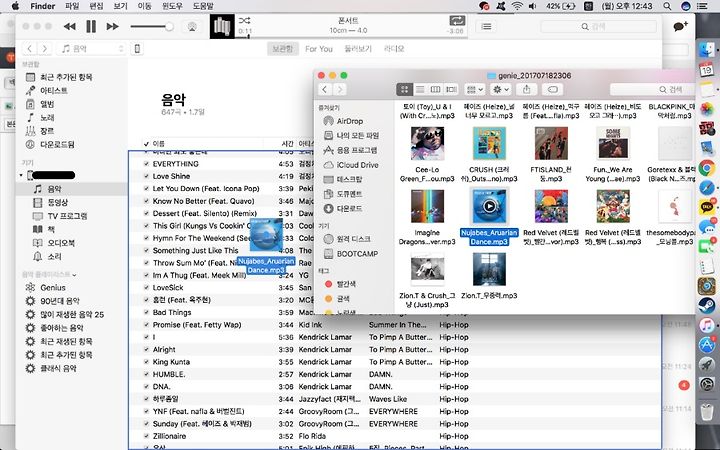Switch Finder window to cover flow view
This screenshot has height=450, width=720.
point(451,90)
